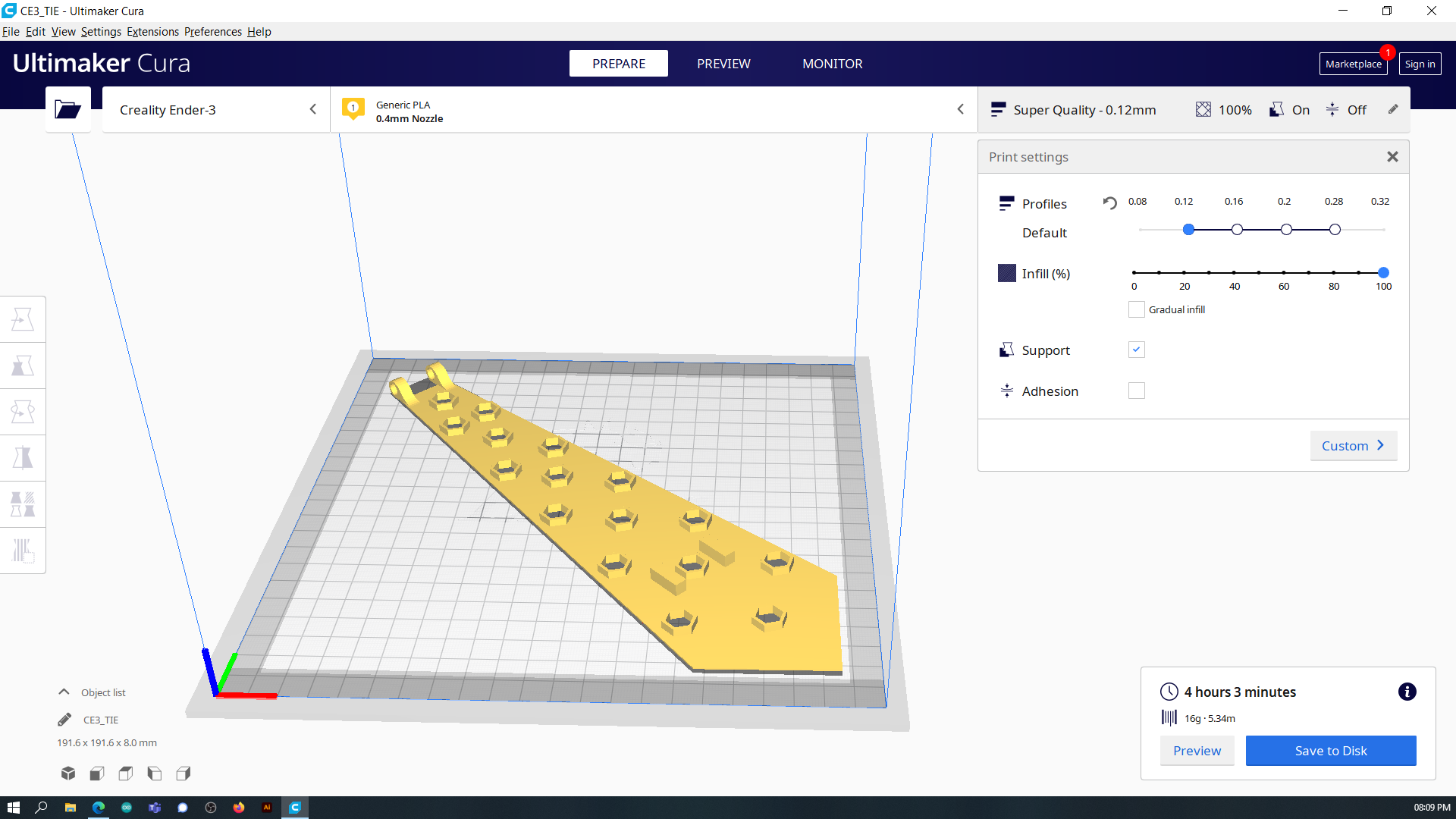Click the Preview button
The height and width of the screenshot is (819, 1456).
1197,750
